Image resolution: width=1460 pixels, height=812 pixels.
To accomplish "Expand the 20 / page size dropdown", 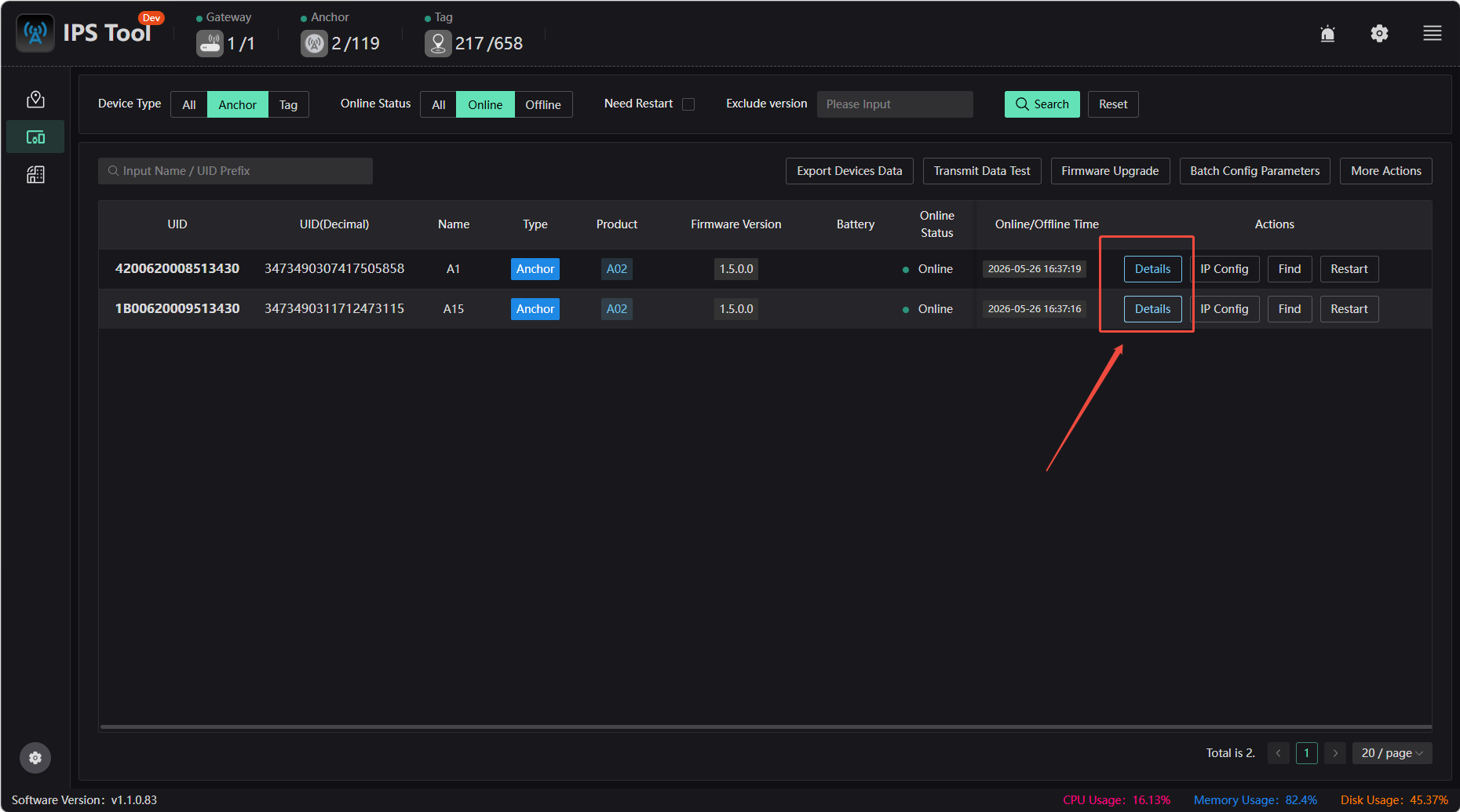I will (x=1392, y=753).
